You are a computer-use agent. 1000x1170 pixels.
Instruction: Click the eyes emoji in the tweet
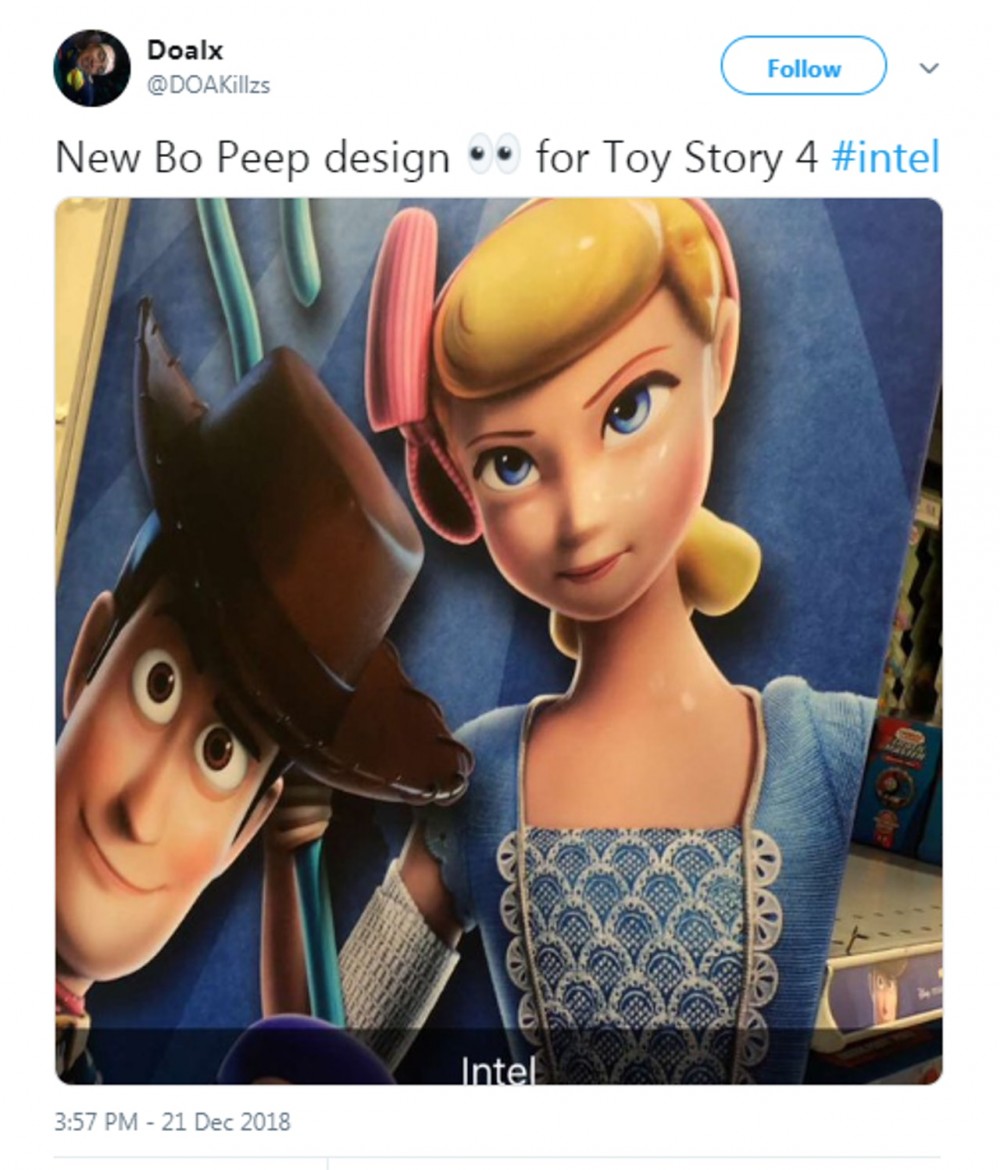pos(492,158)
